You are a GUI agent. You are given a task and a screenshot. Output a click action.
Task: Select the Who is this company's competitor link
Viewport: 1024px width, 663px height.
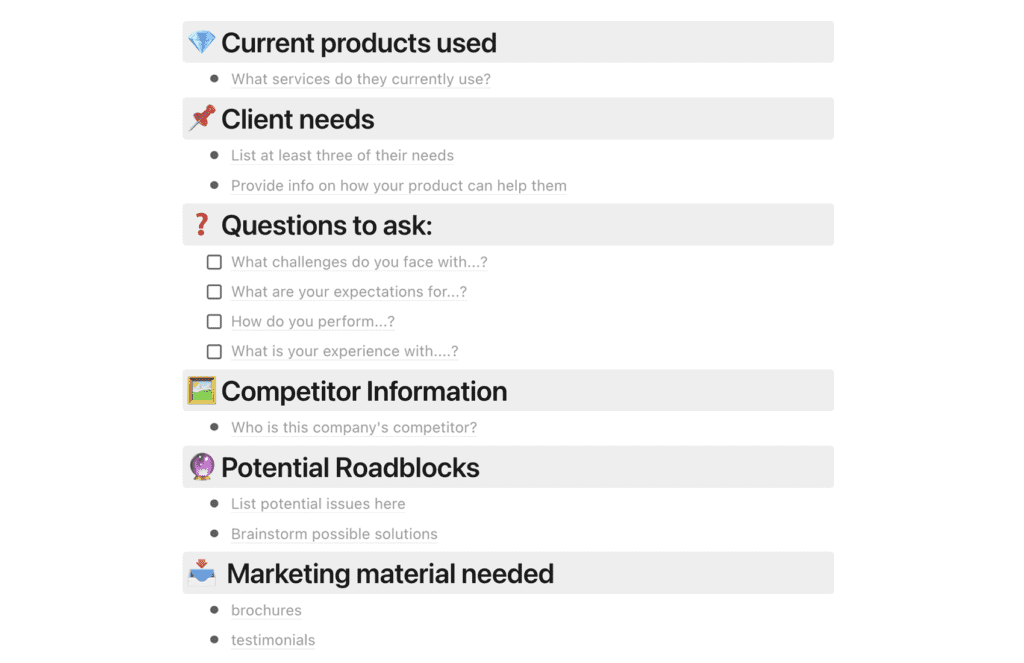(354, 427)
